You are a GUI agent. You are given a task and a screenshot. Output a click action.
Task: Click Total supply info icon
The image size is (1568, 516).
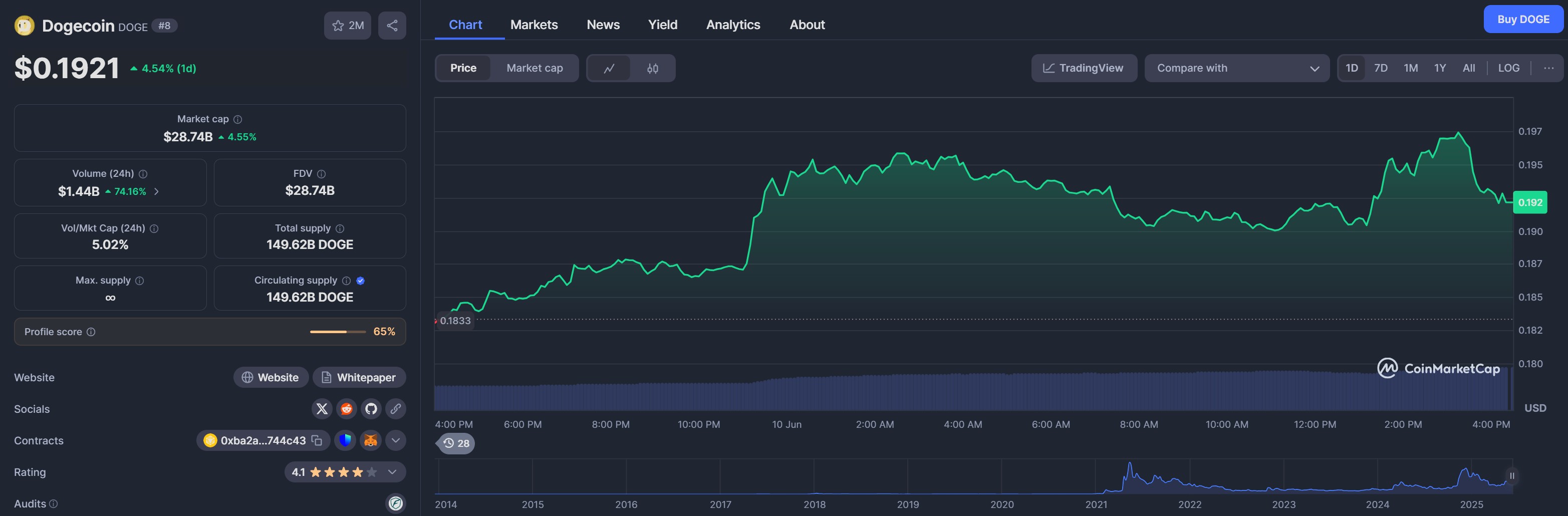340,229
